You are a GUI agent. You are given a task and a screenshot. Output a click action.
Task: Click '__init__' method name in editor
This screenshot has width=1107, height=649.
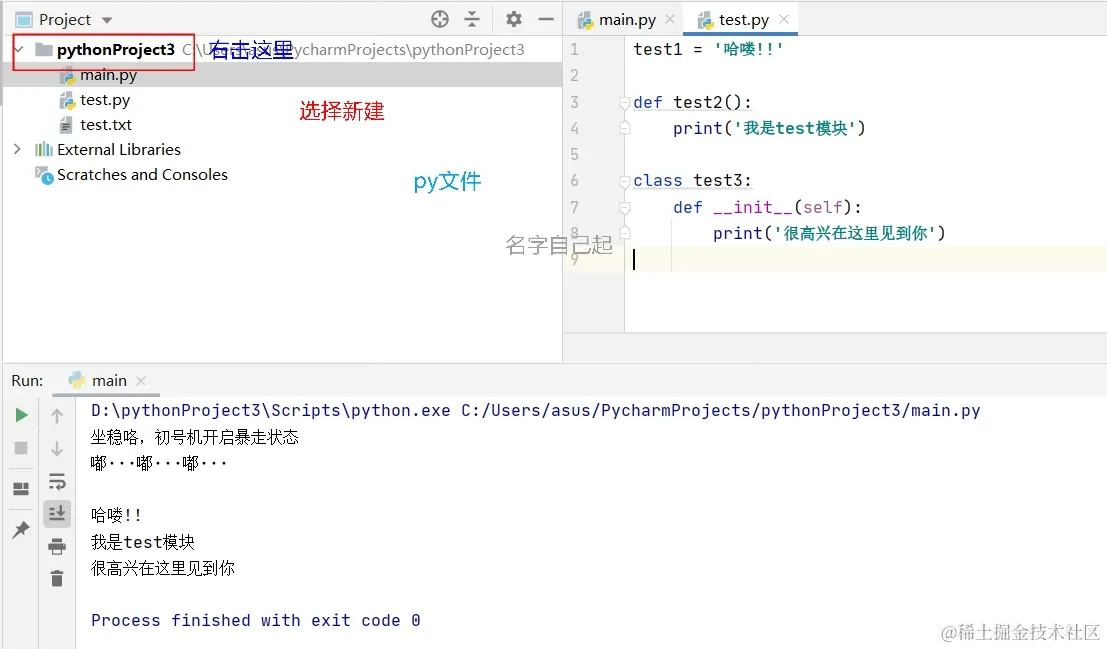click(x=753, y=207)
